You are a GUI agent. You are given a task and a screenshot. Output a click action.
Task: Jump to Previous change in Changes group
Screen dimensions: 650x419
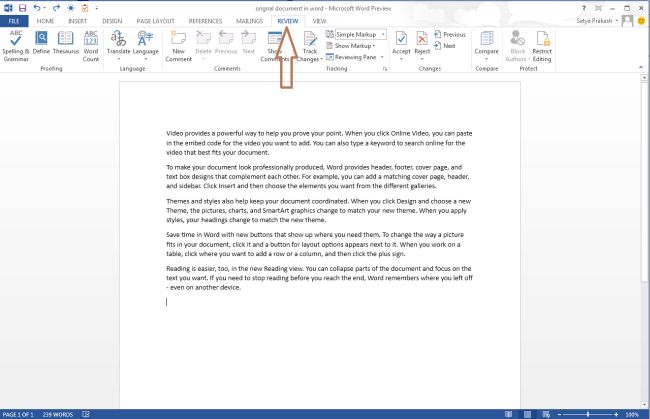pyautogui.click(x=450, y=34)
